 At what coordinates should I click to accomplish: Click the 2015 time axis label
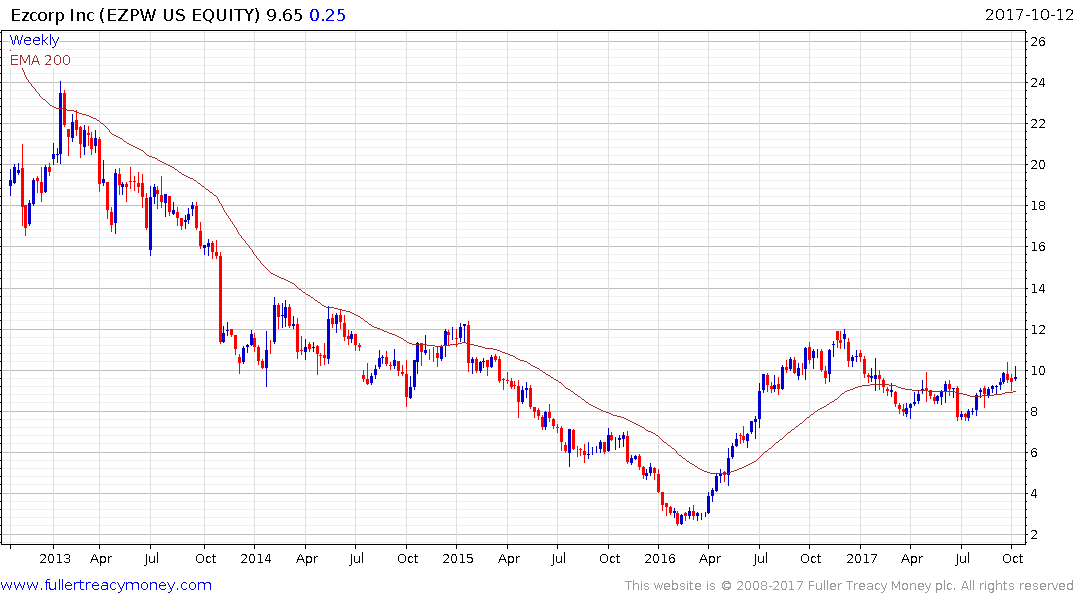[458, 558]
